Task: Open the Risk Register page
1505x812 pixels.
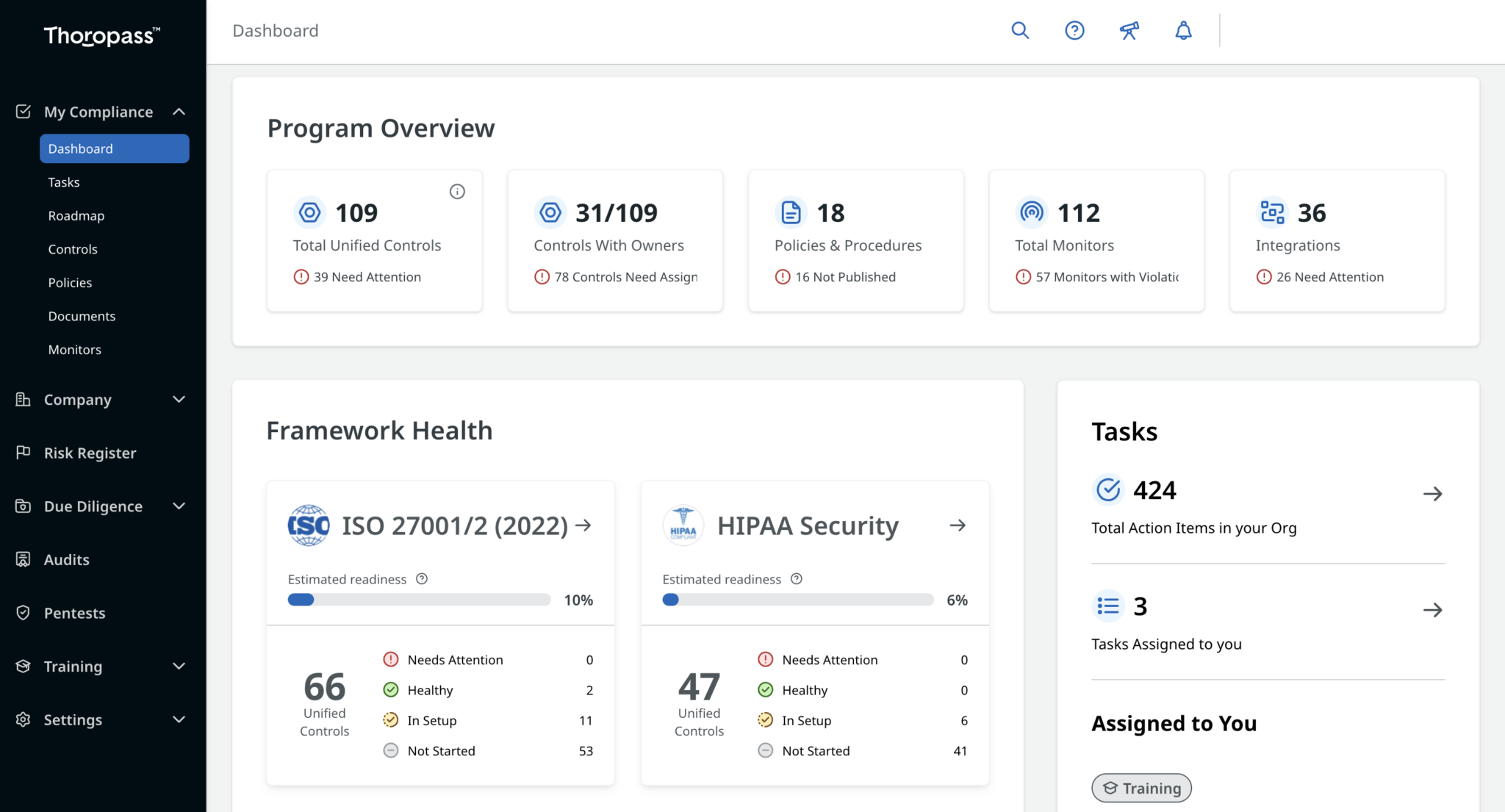Action: (x=90, y=453)
